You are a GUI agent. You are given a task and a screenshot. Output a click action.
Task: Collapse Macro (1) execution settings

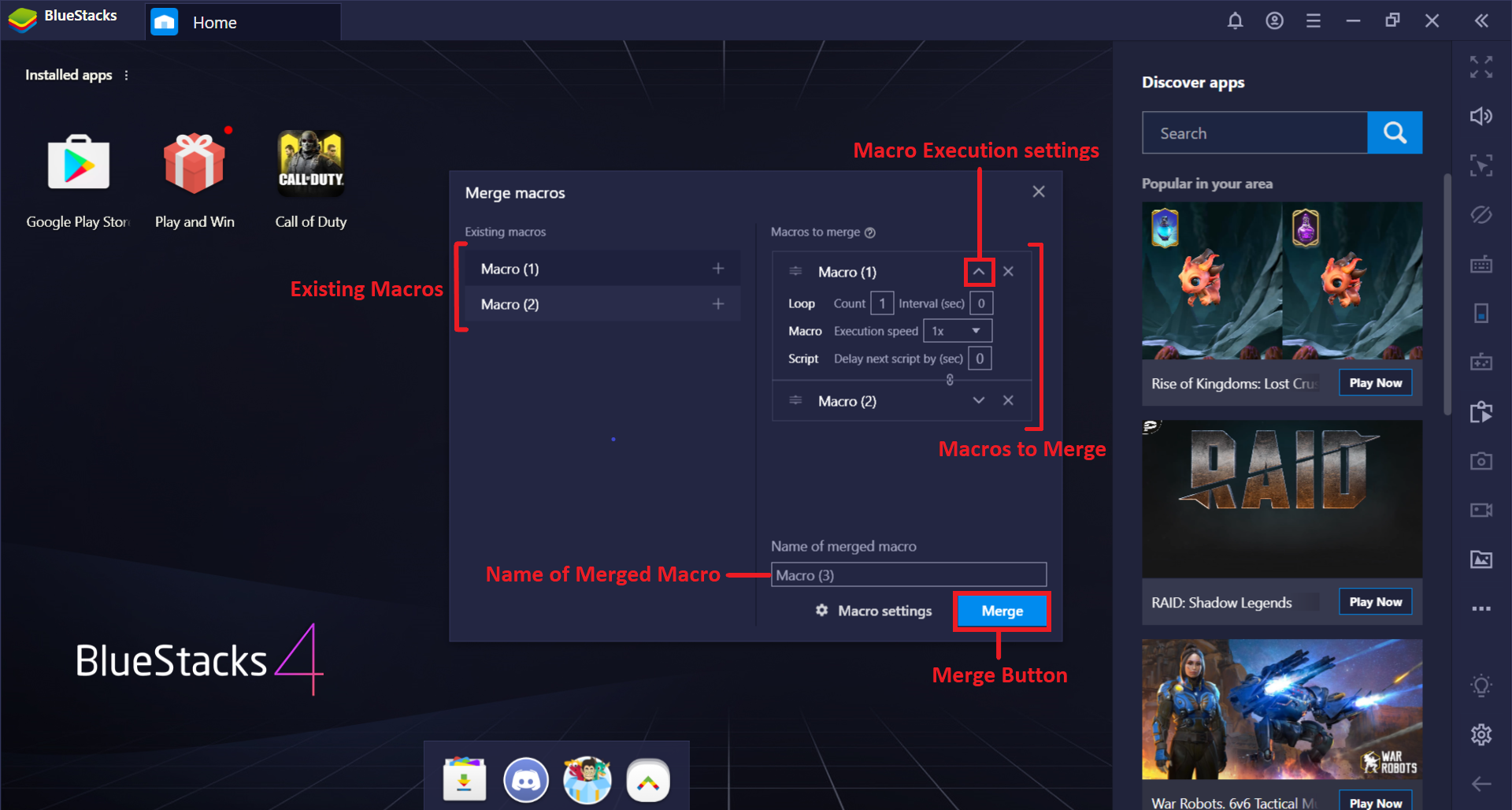[979, 272]
